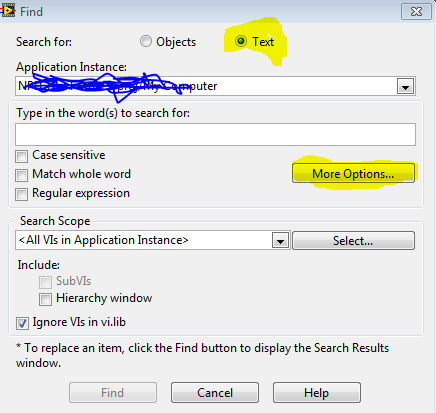Click the More Options button
The height and width of the screenshot is (413, 436).
click(353, 174)
